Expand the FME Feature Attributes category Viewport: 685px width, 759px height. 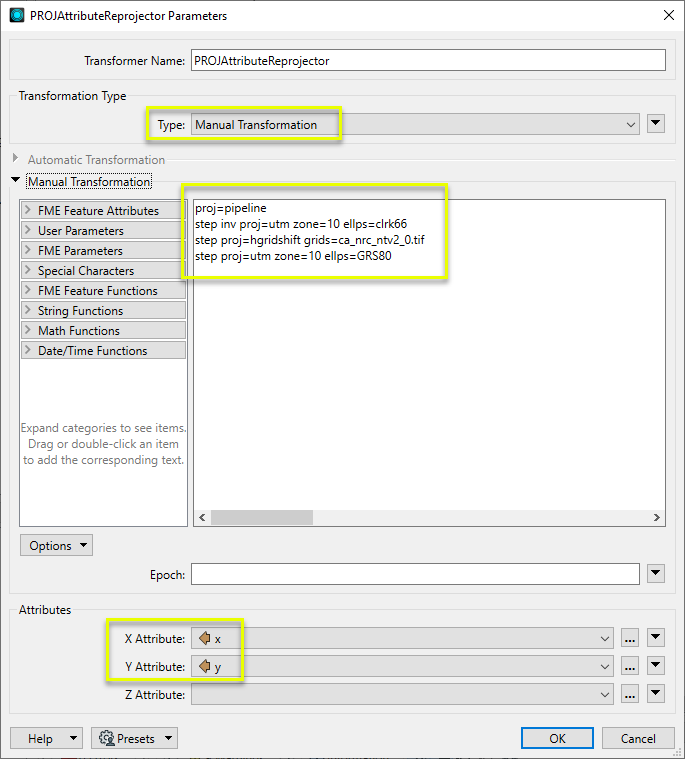point(103,211)
